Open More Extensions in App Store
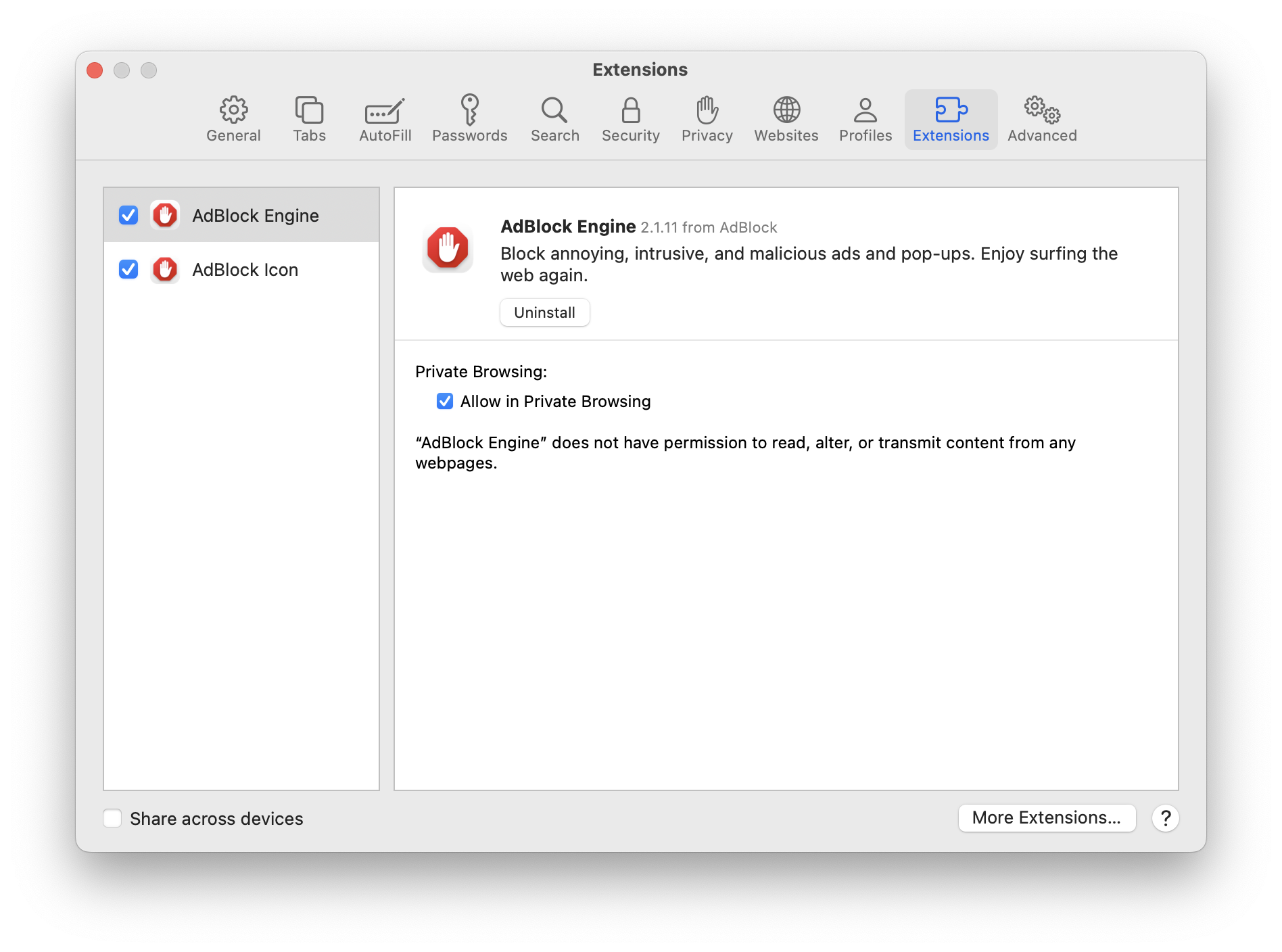This screenshot has height=952, width=1282. tap(1046, 817)
